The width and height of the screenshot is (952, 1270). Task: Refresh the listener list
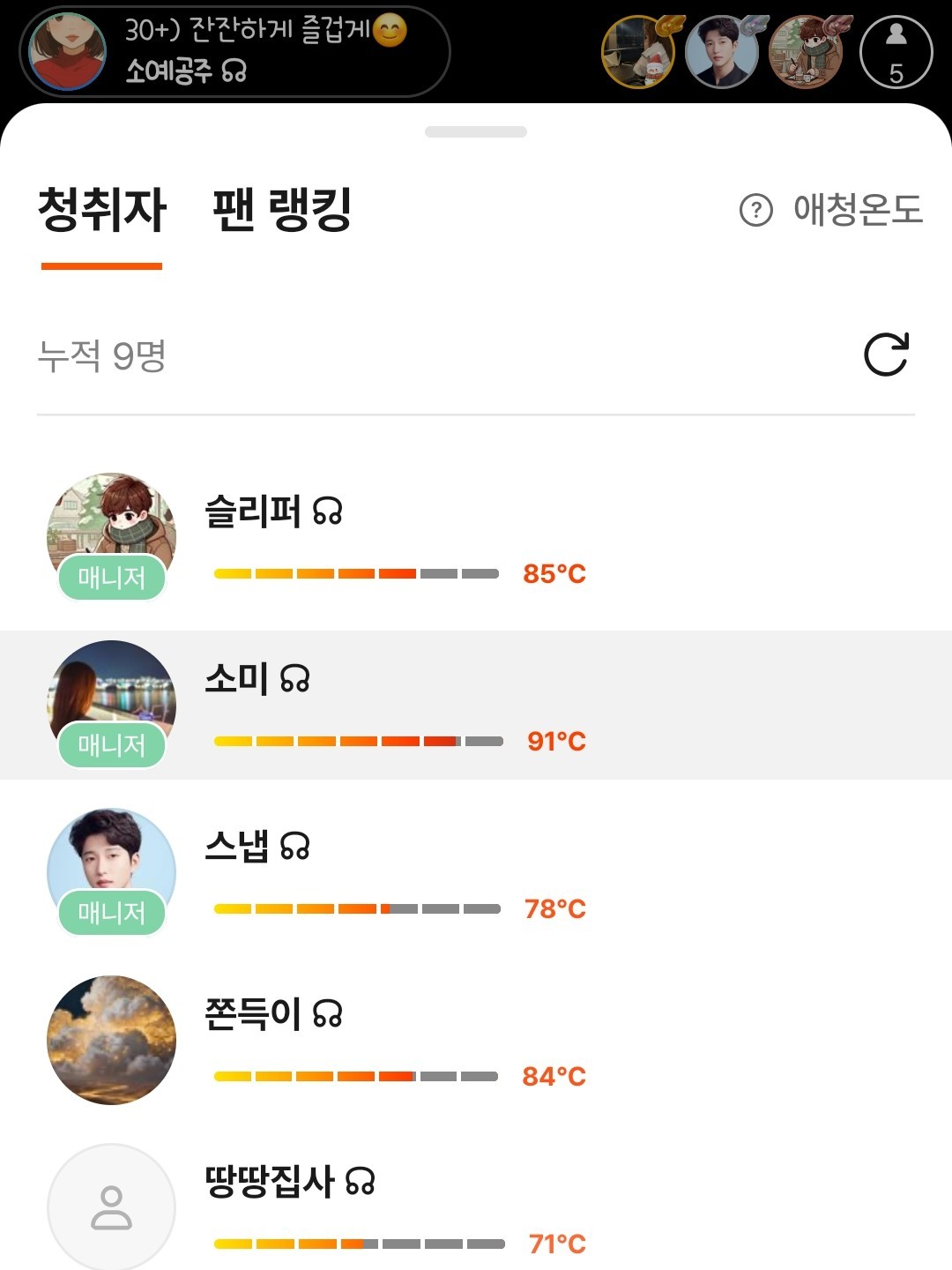tap(886, 355)
